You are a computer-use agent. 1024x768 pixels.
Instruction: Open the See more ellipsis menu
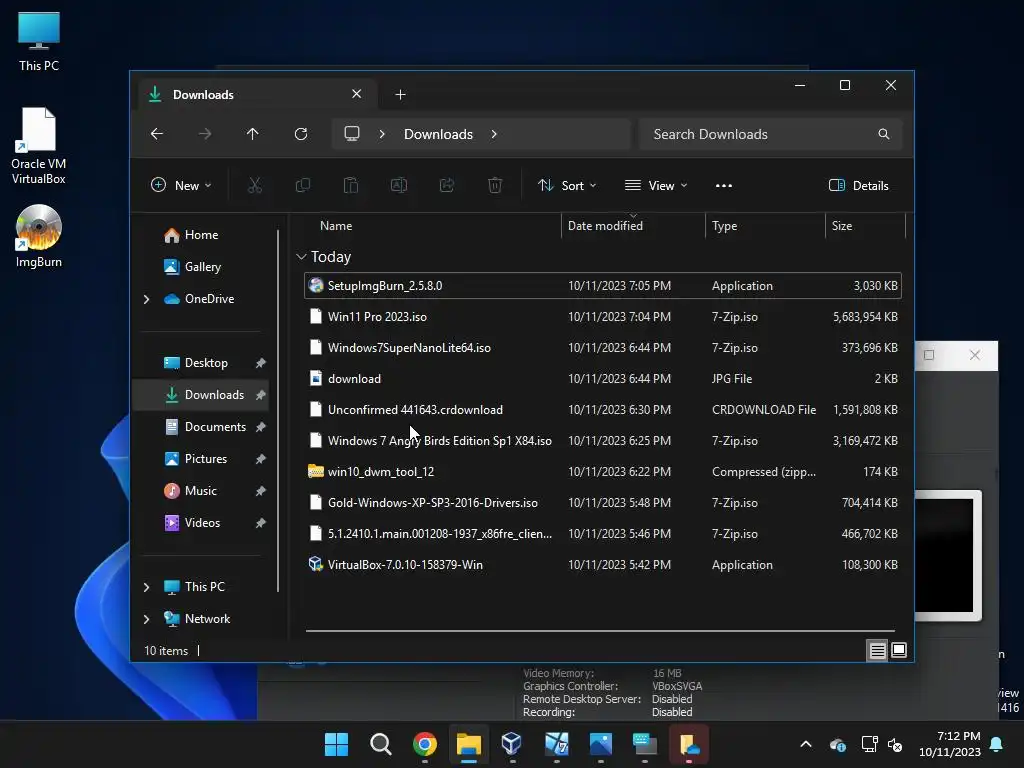pyautogui.click(x=724, y=185)
